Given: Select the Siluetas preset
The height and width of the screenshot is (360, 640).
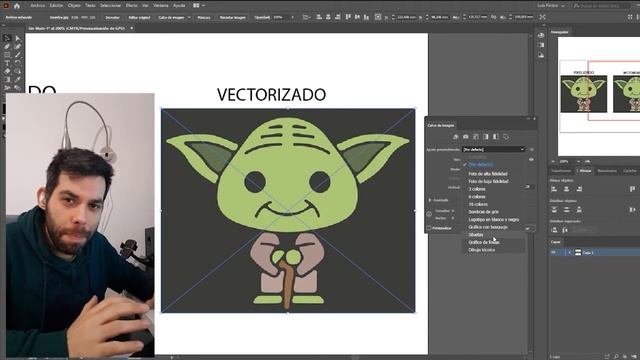Looking at the screenshot, I should (476, 235).
